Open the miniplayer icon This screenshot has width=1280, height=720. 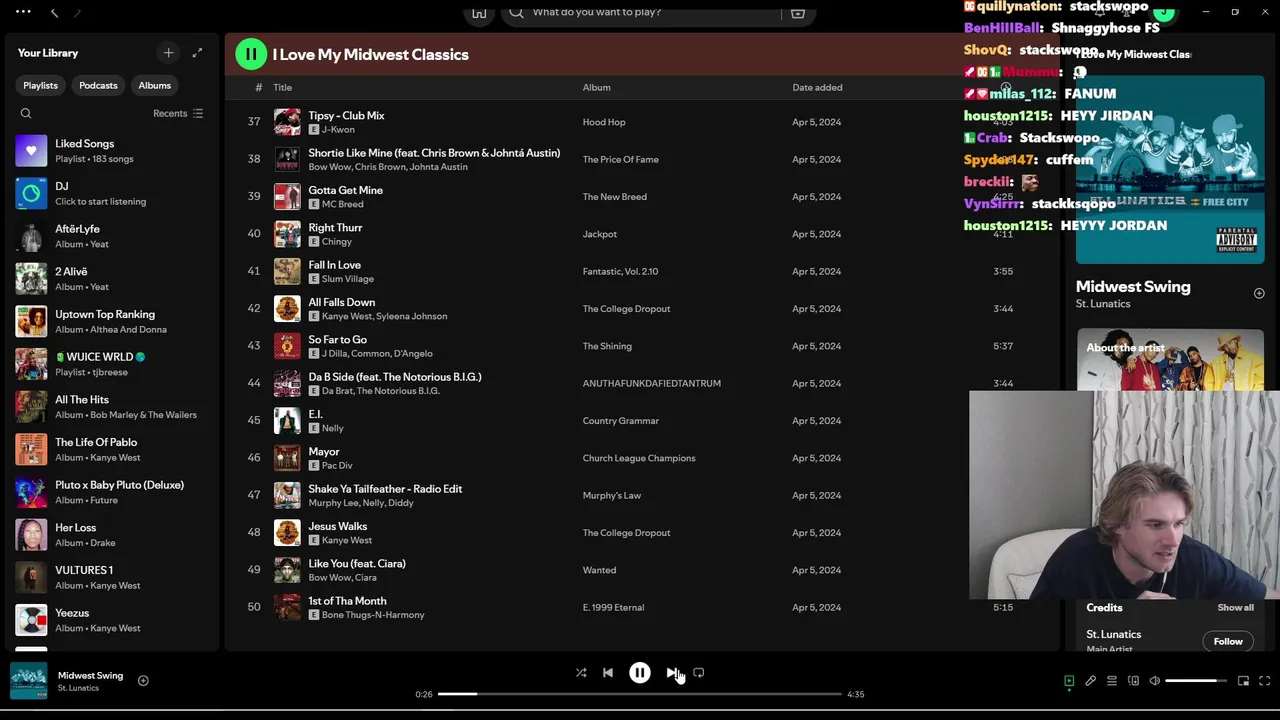[x=1243, y=681]
